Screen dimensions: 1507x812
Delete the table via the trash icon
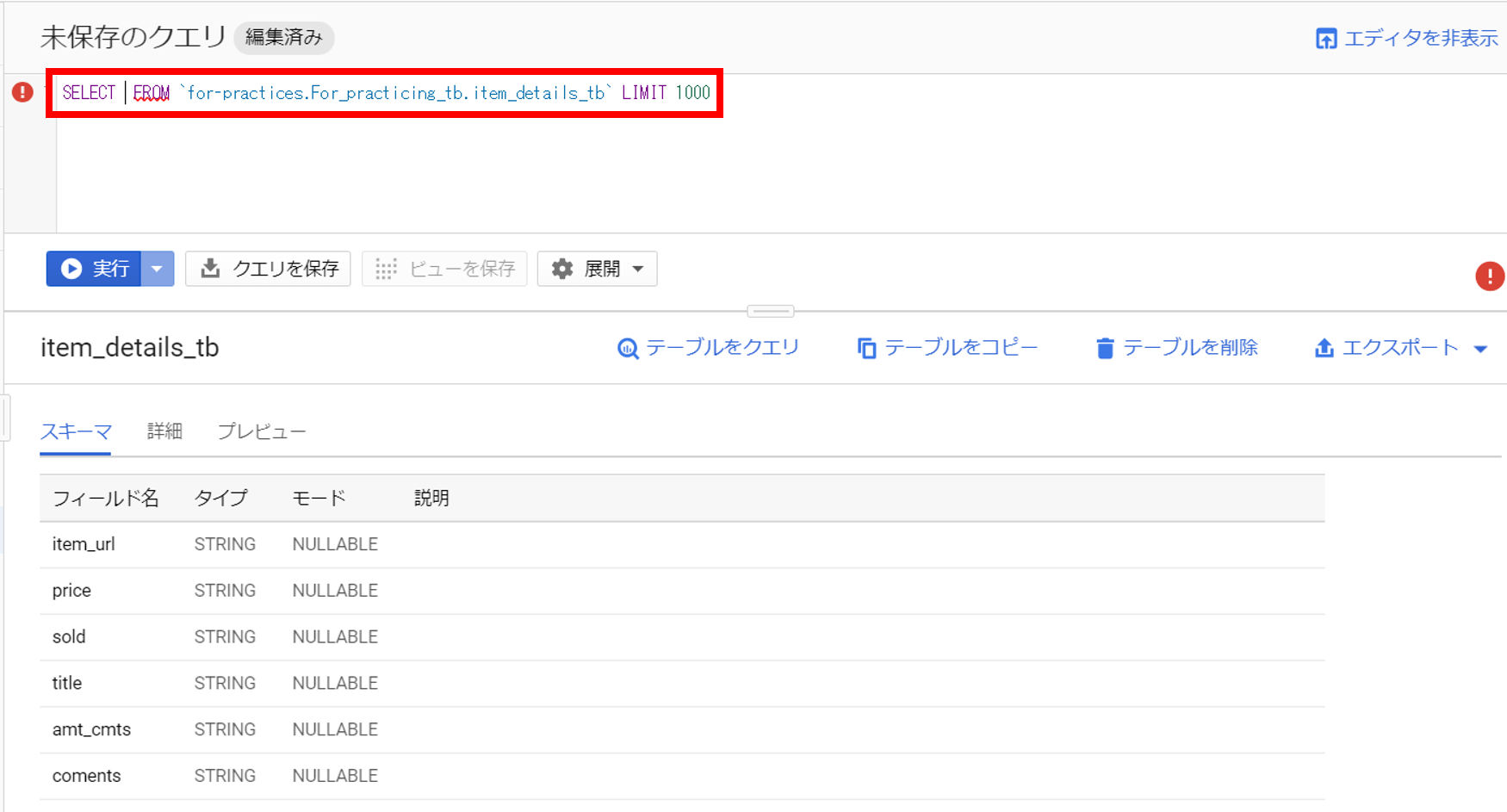[1105, 348]
